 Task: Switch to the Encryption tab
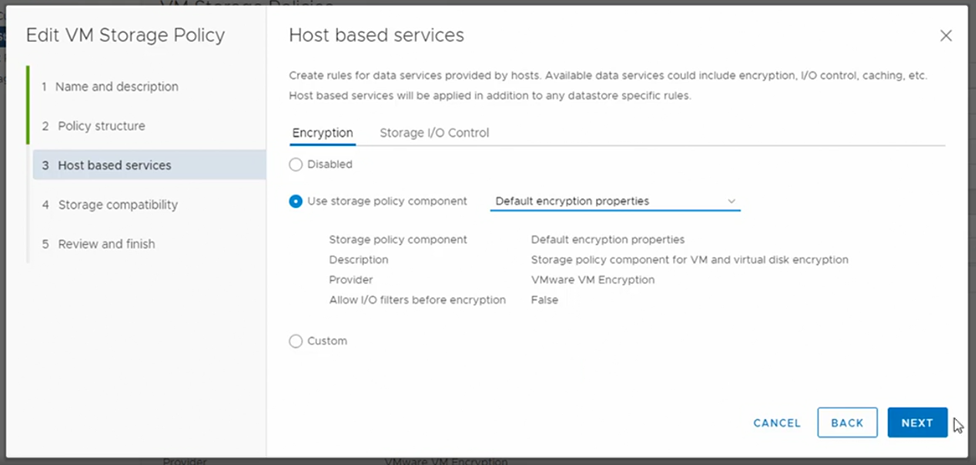tap(322, 133)
